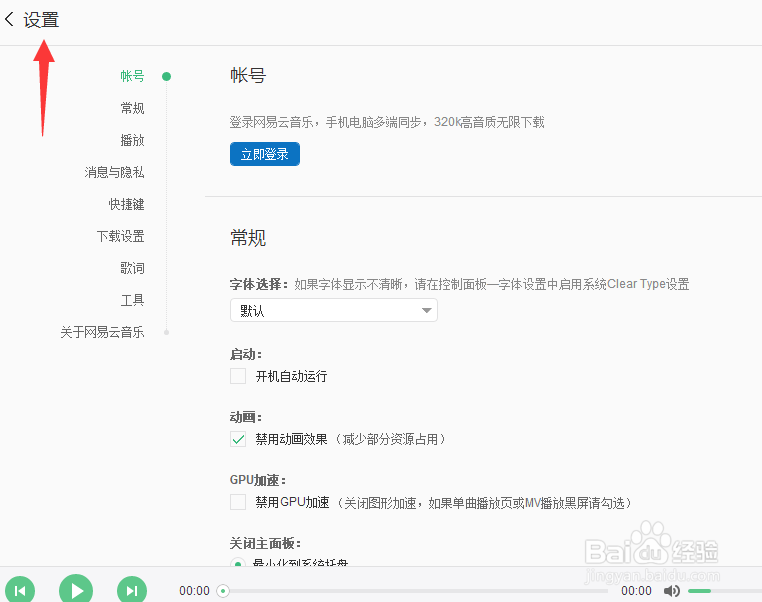Open 关于网易云音乐 about section

click(102, 332)
